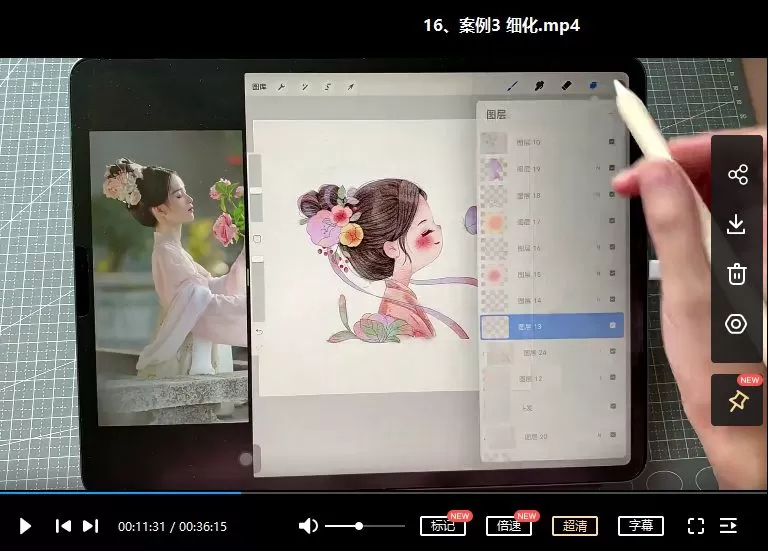Click the share icon in side panel
Screen dimensions: 768x551
click(x=737, y=174)
